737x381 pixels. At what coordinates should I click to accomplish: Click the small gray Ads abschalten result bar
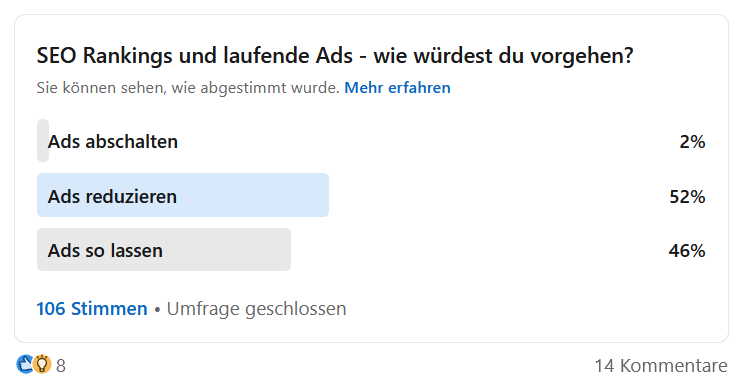click(x=43, y=140)
